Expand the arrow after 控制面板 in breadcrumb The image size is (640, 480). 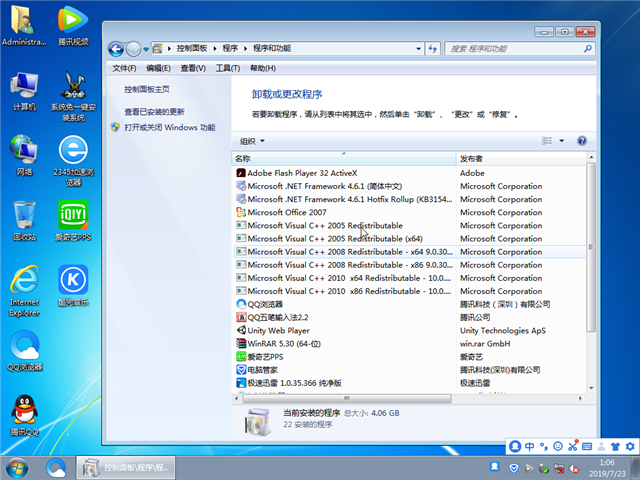tap(215, 49)
